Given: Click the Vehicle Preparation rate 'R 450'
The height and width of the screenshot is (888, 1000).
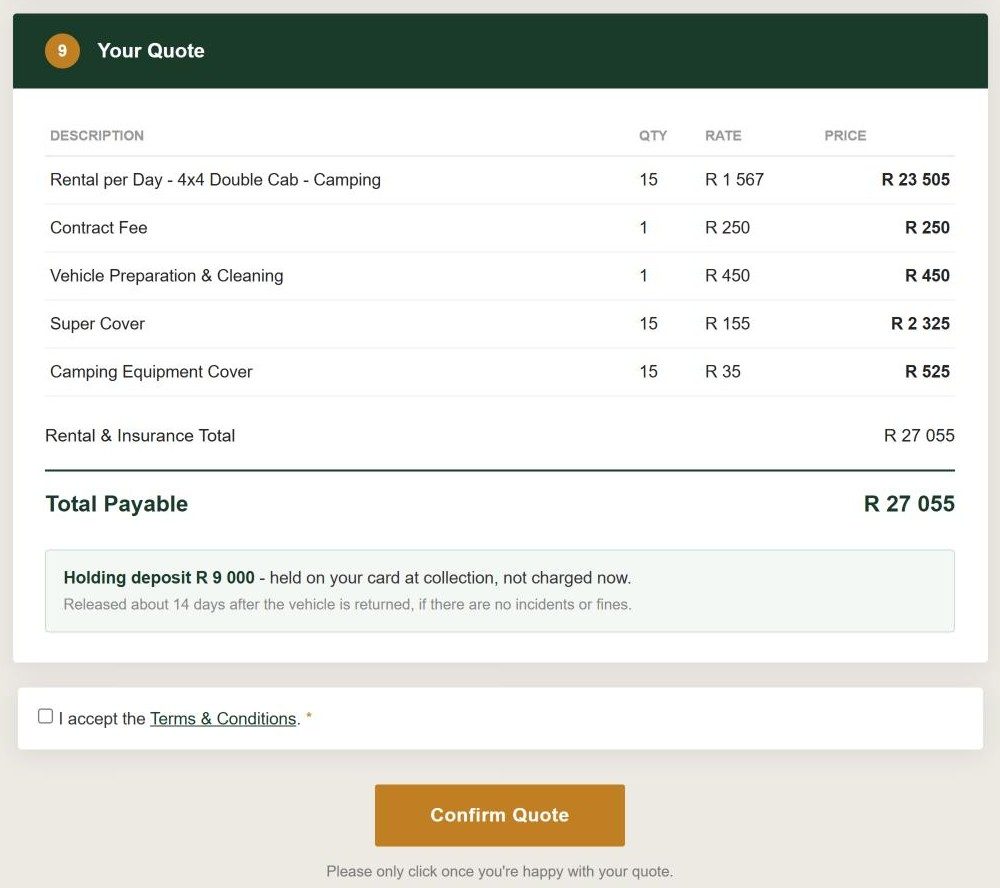Looking at the screenshot, I should tap(727, 276).
